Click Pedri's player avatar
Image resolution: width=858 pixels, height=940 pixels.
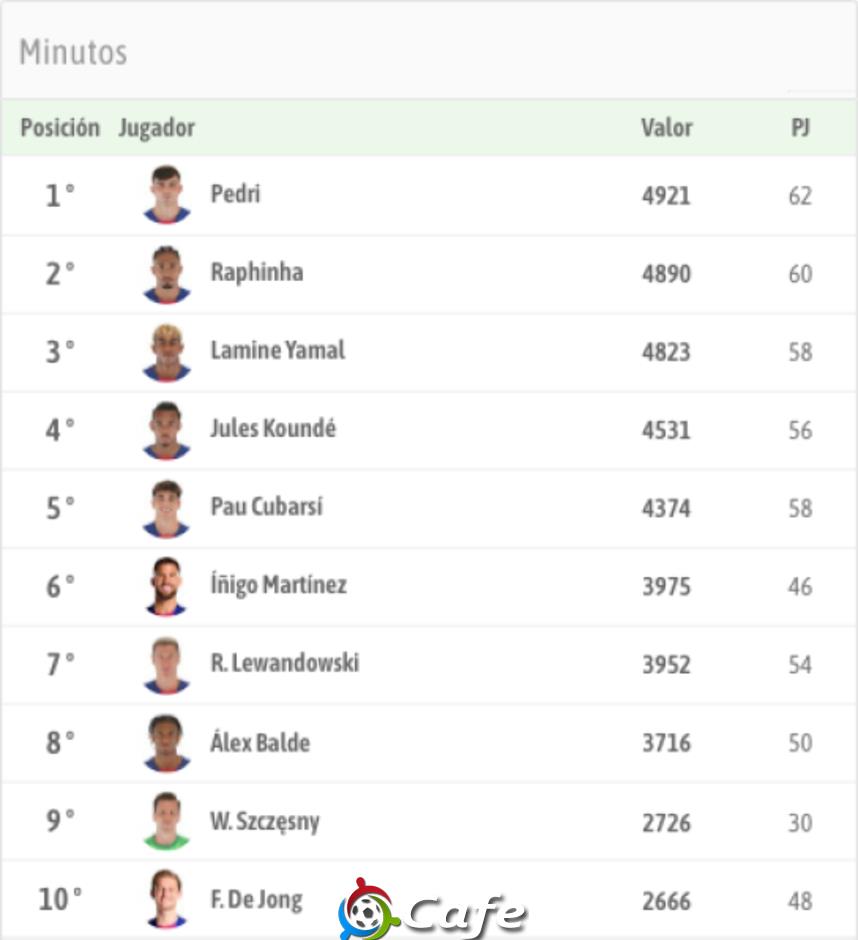coord(167,194)
